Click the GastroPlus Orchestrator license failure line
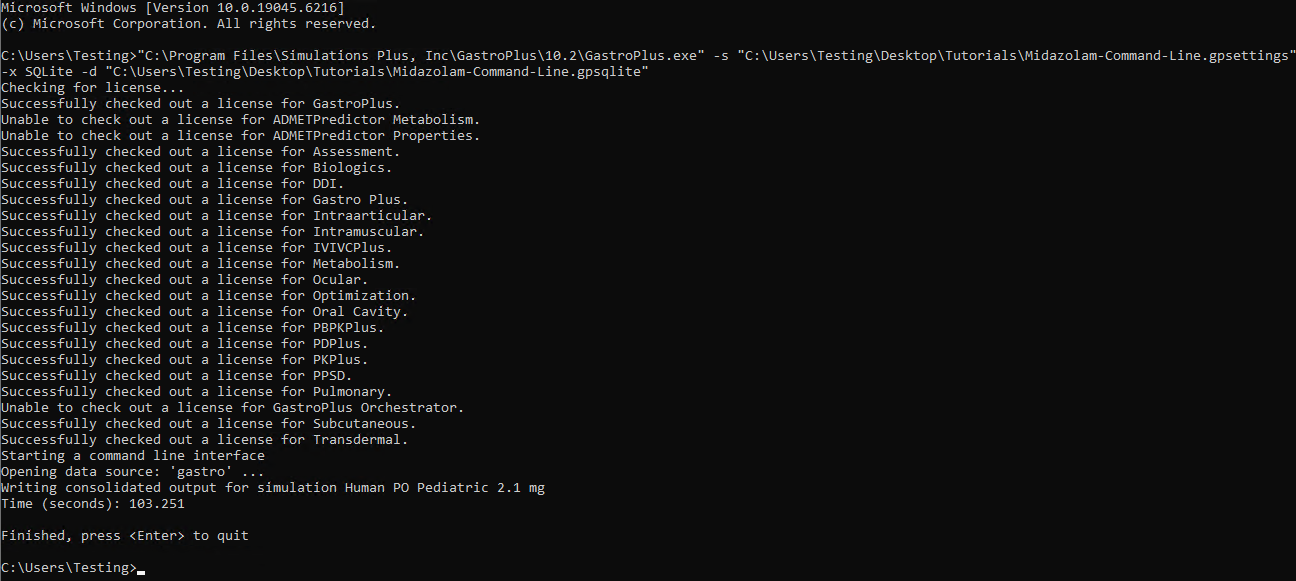The image size is (1296, 581). pos(233,408)
